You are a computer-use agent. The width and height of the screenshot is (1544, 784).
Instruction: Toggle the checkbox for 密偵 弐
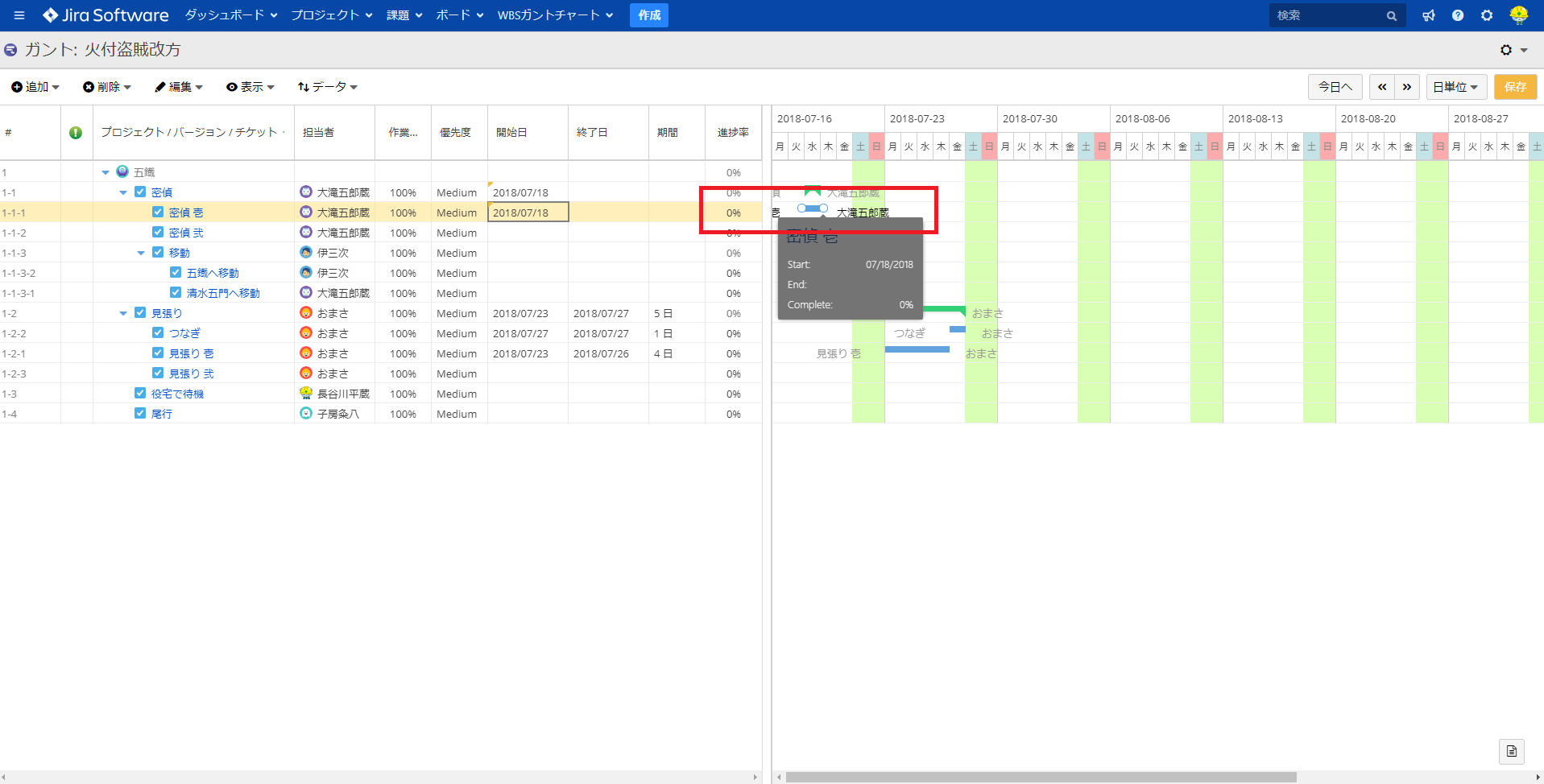pos(158,232)
